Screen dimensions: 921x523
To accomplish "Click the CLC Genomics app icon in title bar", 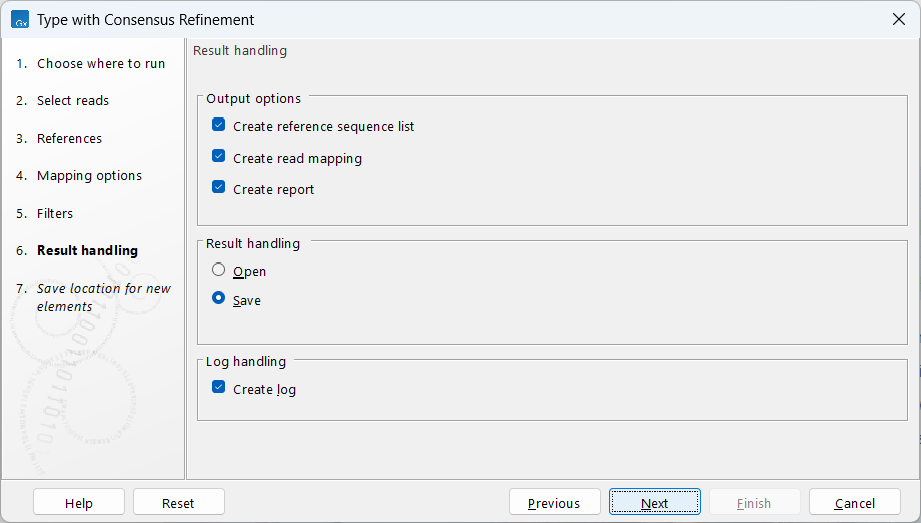I will pyautogui.click(x=20, y=19).
